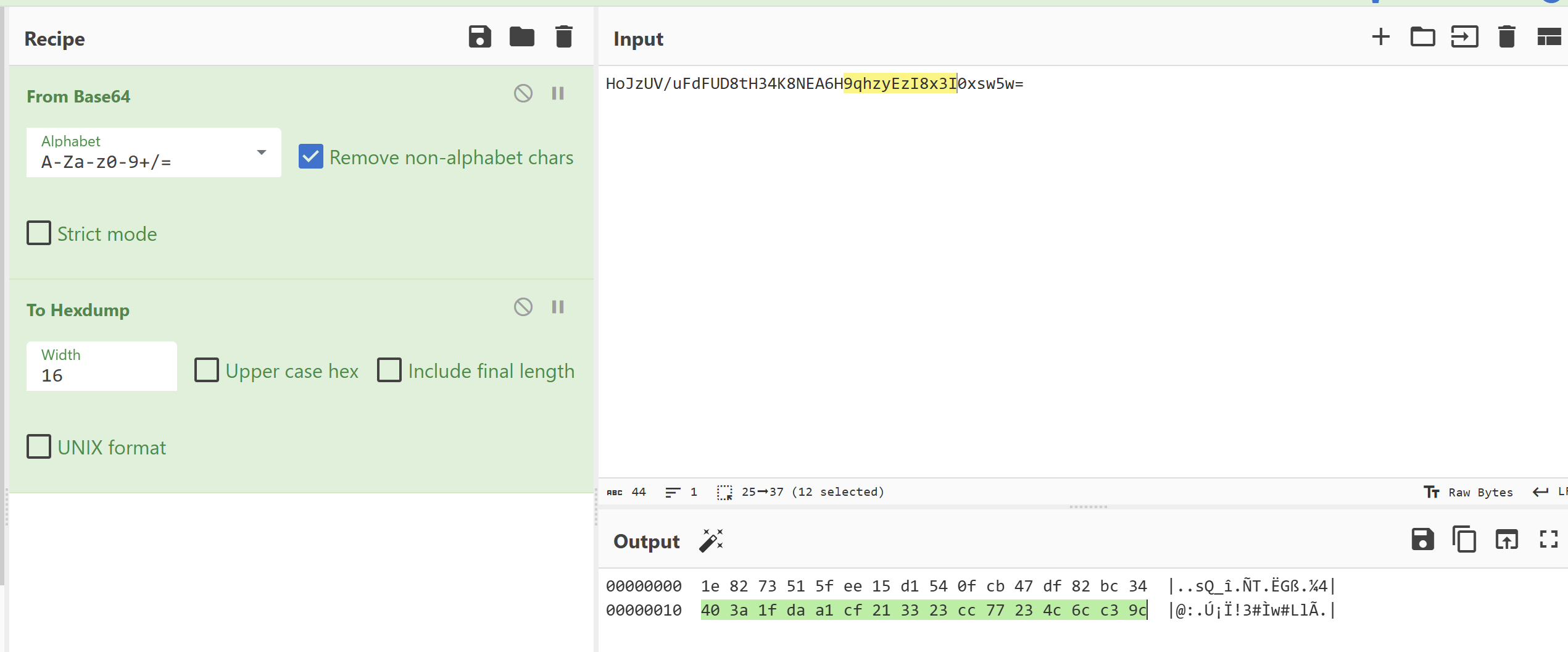Open file as input
The height and width of the screenshot is (652, 1568).
coord(1464,37)
